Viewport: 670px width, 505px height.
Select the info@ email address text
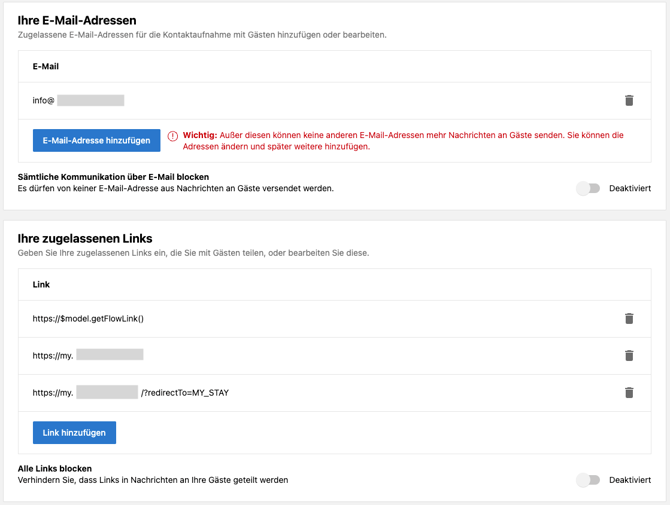pos(78,100)
